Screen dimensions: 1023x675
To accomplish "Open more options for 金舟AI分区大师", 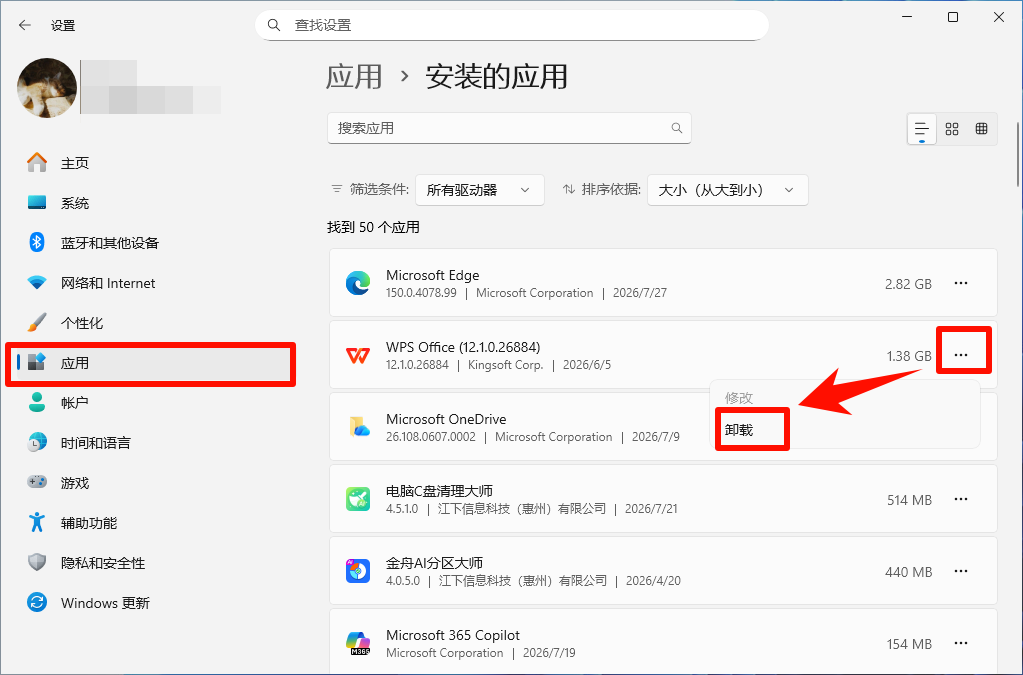I will tap(960, 571).
